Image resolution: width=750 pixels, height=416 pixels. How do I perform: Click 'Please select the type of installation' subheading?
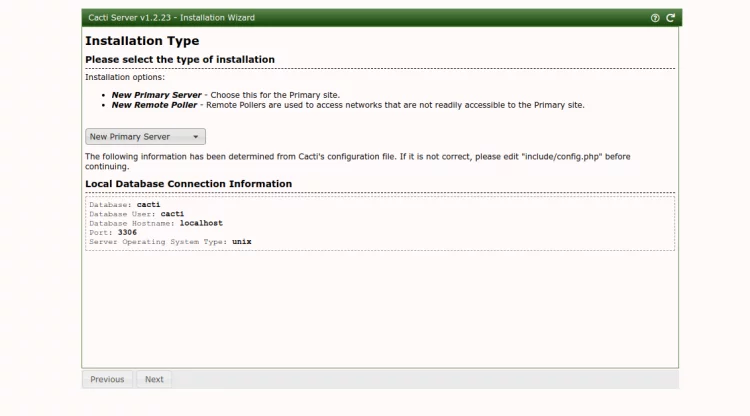[180, 60]
